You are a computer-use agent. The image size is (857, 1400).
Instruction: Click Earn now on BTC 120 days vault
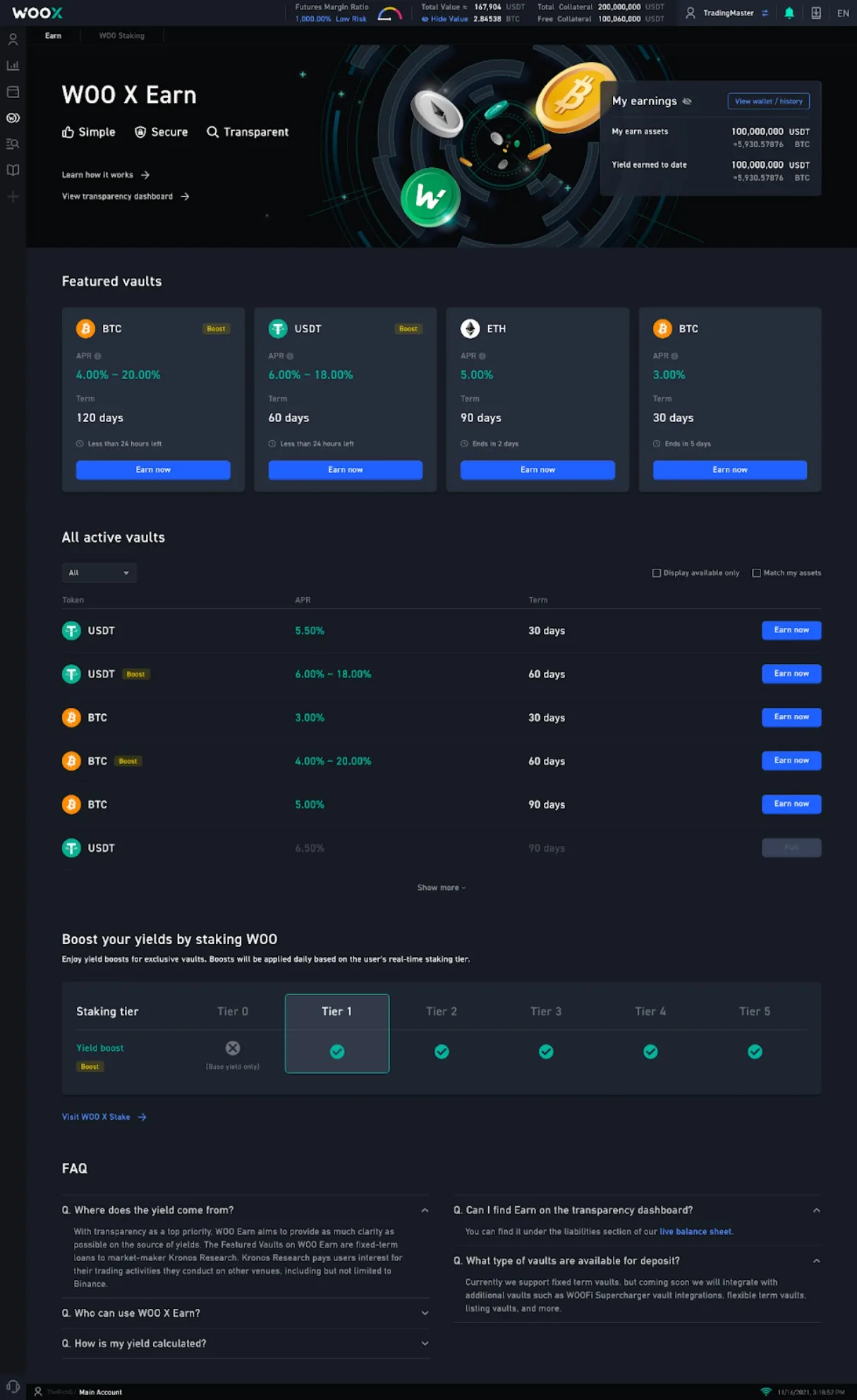153,470
